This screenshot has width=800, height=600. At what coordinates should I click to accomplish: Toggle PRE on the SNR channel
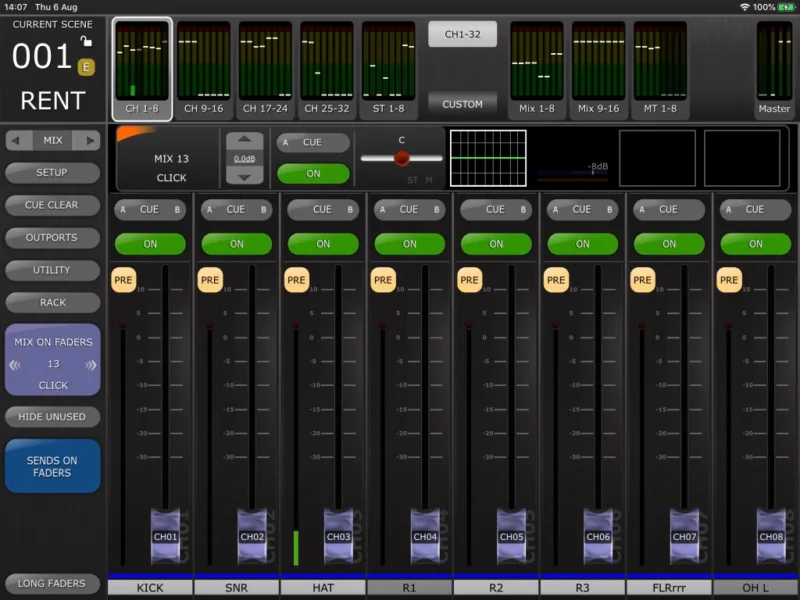[210, 280]
